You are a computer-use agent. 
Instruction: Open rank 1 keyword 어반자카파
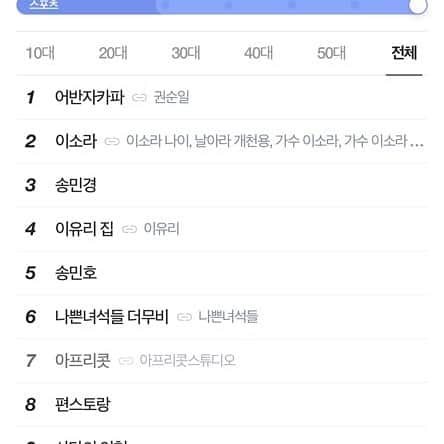pyautogui.click(x=90, y=97)
